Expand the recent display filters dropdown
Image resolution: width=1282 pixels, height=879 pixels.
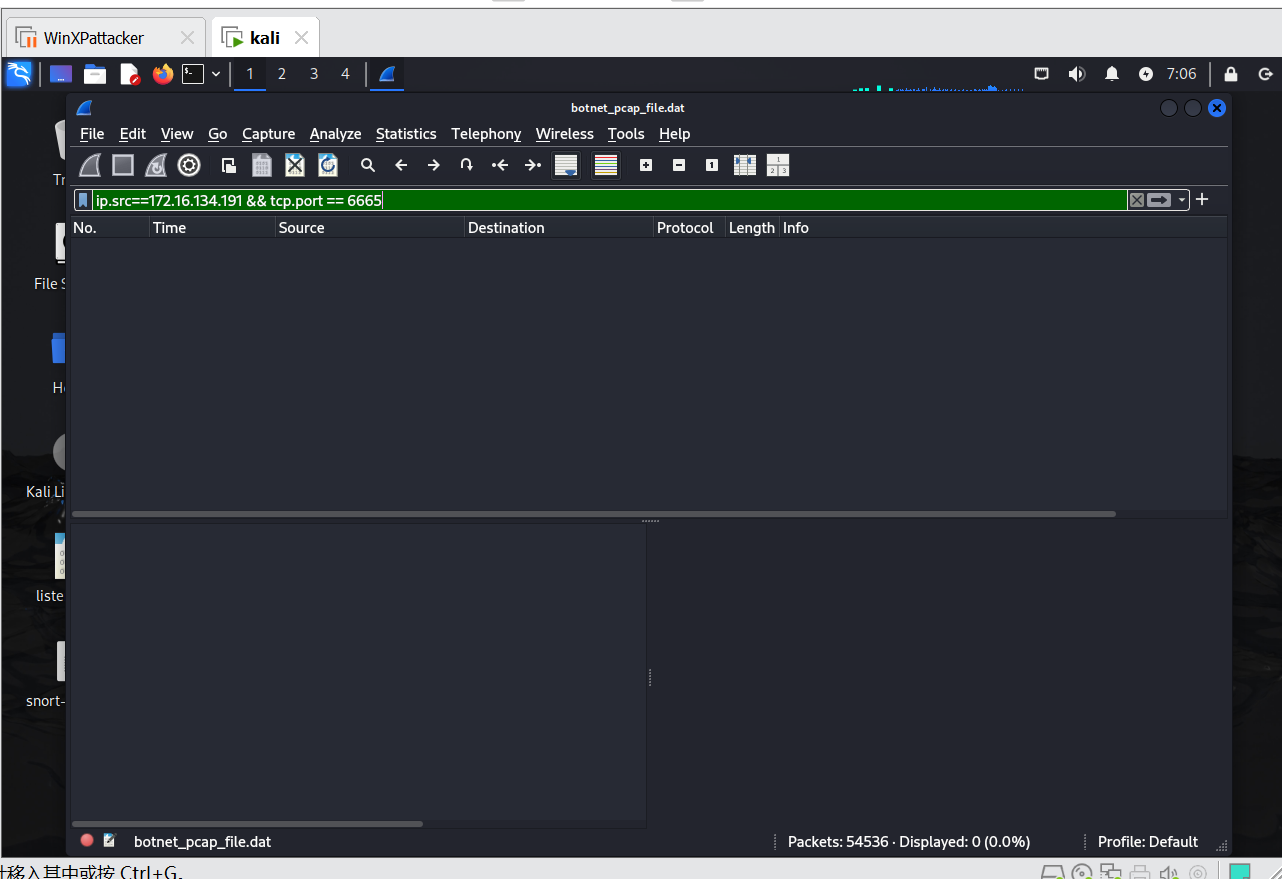(x=1182, y=200)
